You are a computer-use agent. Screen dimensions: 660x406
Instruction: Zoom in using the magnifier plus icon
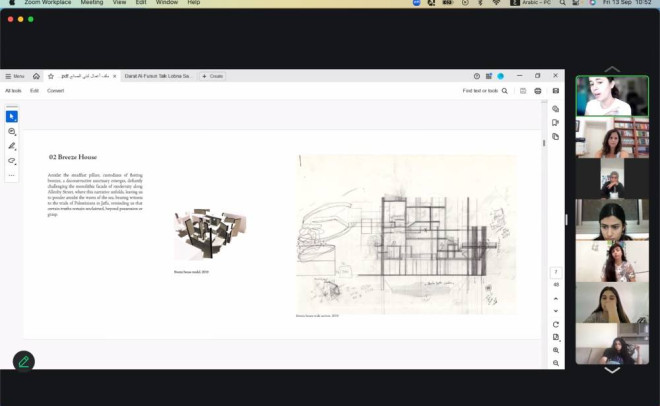pos(556,350)
